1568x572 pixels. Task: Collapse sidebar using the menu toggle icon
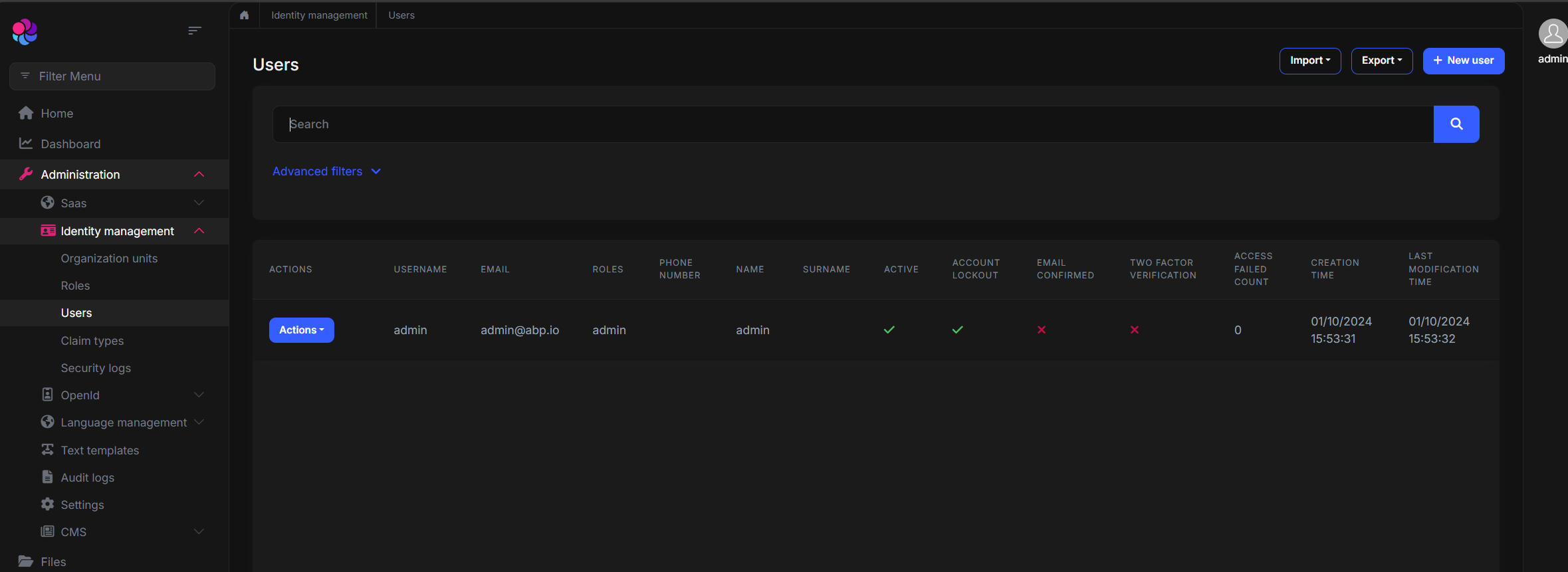point(194,31)
